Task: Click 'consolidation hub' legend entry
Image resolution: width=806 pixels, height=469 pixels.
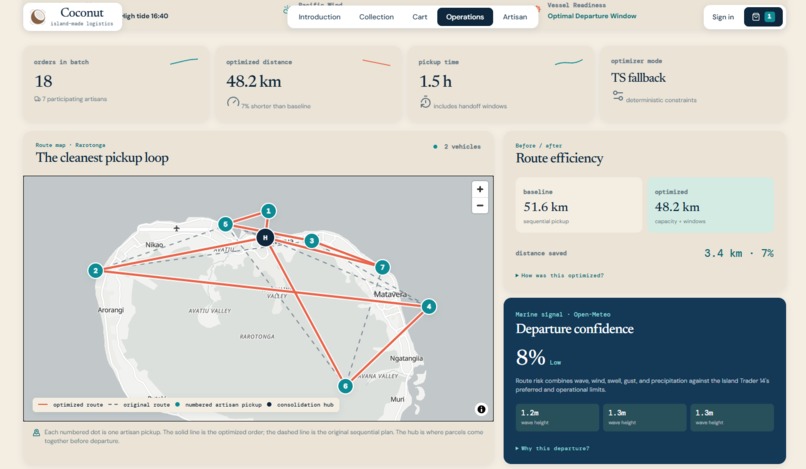Action: click(x=300, y=405)
